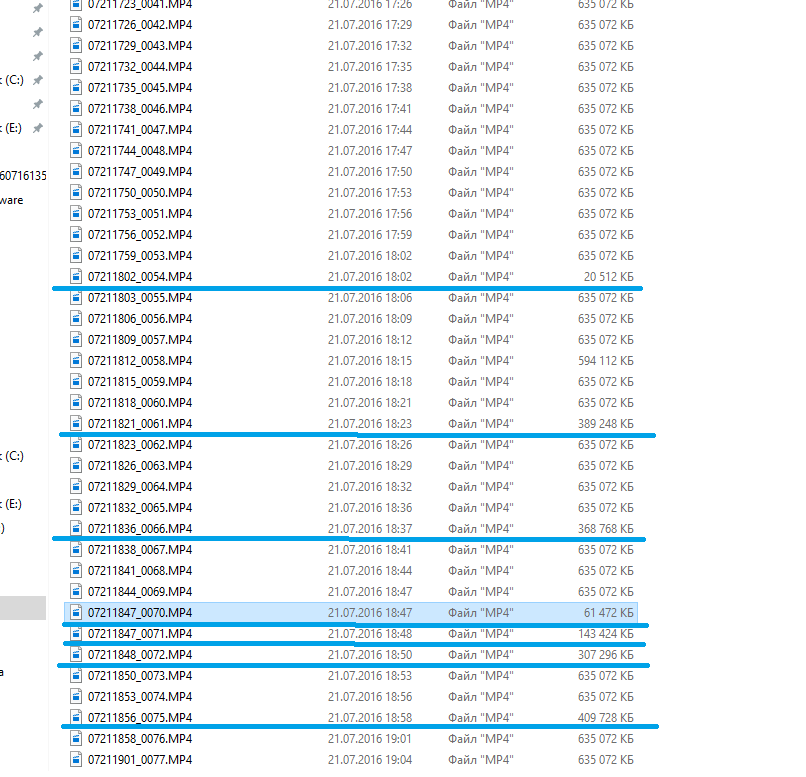This screenshot has height=777, width=806.
Task: Click the 594 112 КБ size cell
Action: point(606,360)
